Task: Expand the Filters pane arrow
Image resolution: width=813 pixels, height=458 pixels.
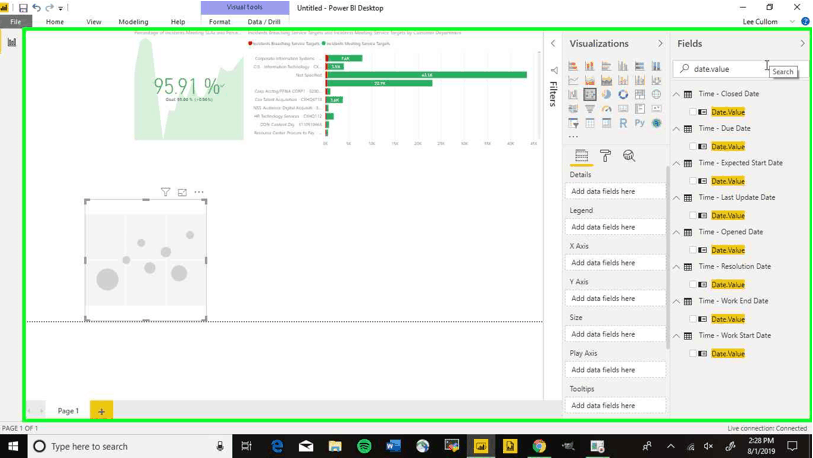Action: (x=553, y=44)
